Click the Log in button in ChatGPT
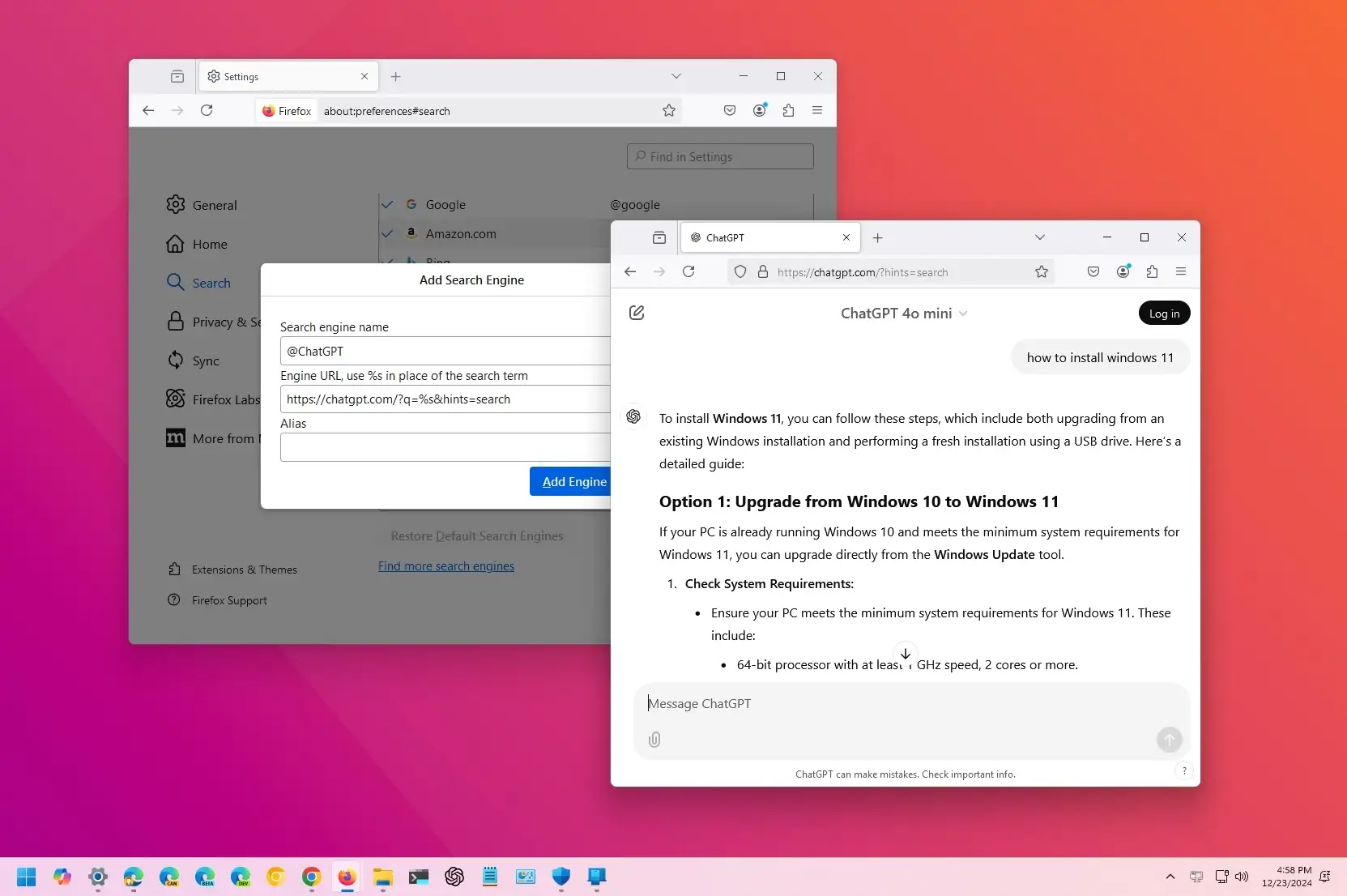The width and height of the screenshot is (1347, 896). (1164, 314)
